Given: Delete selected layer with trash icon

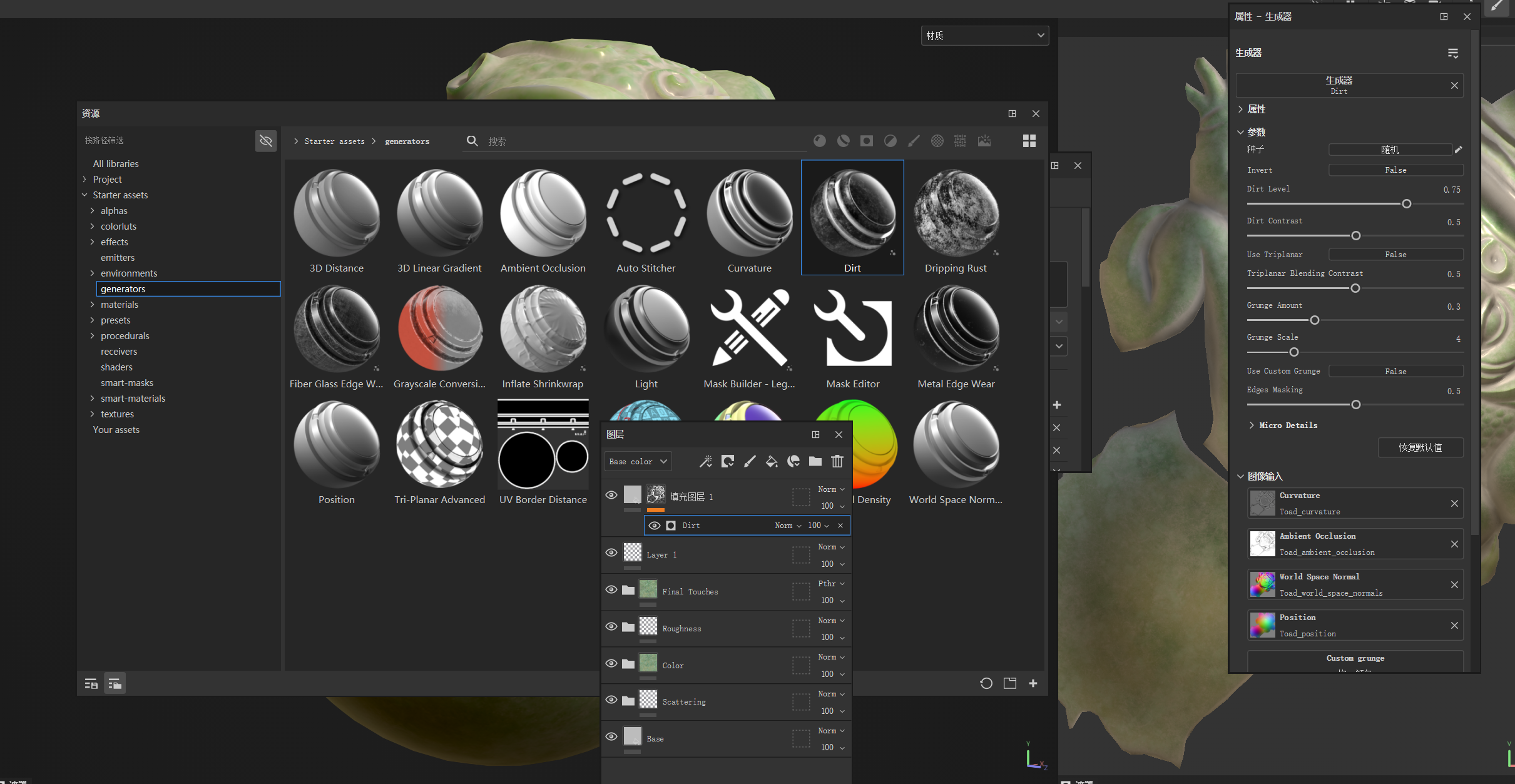Looking at the screenshot, I should [x=838, y=461].
